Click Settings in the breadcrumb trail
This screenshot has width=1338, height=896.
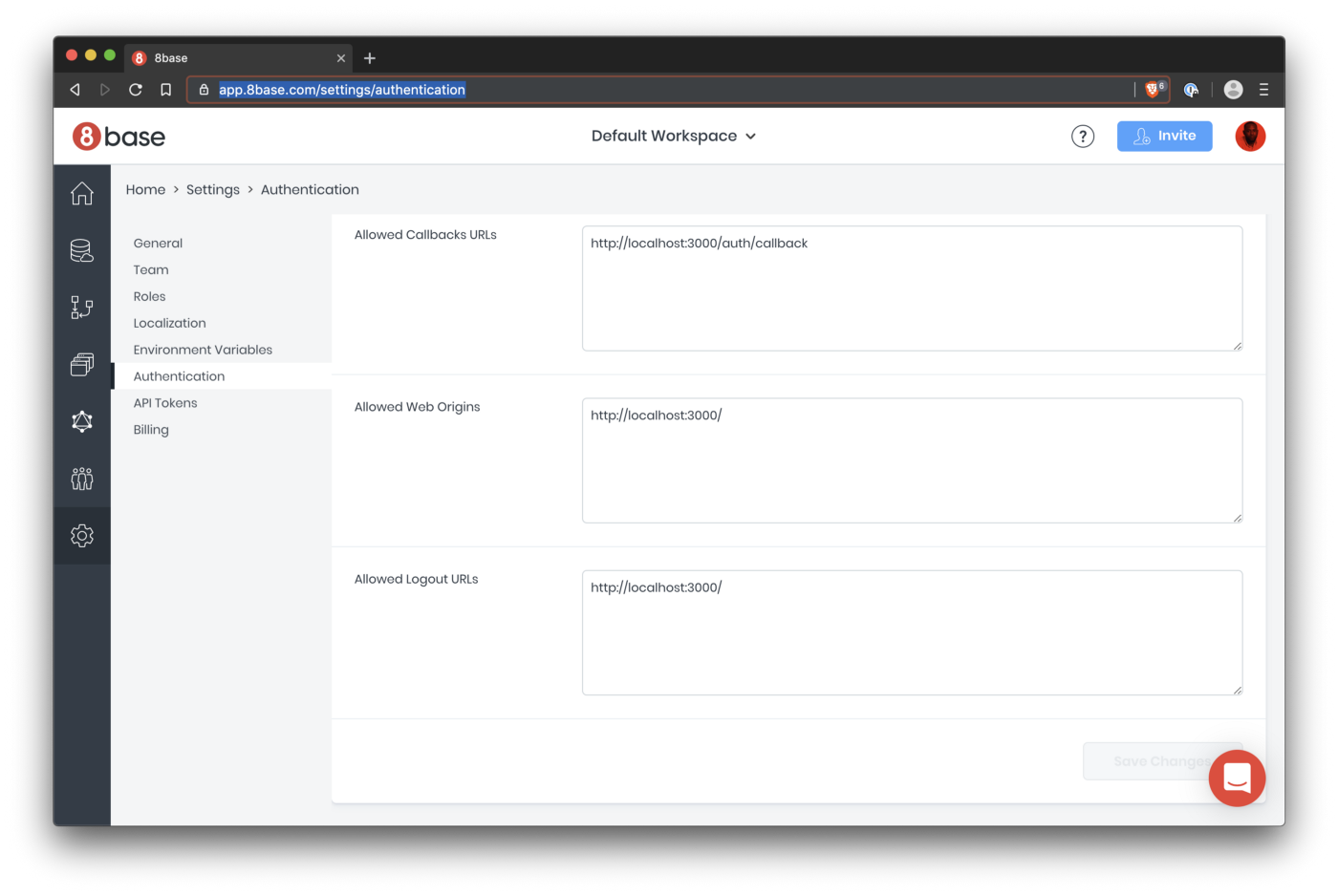point(212,189)
